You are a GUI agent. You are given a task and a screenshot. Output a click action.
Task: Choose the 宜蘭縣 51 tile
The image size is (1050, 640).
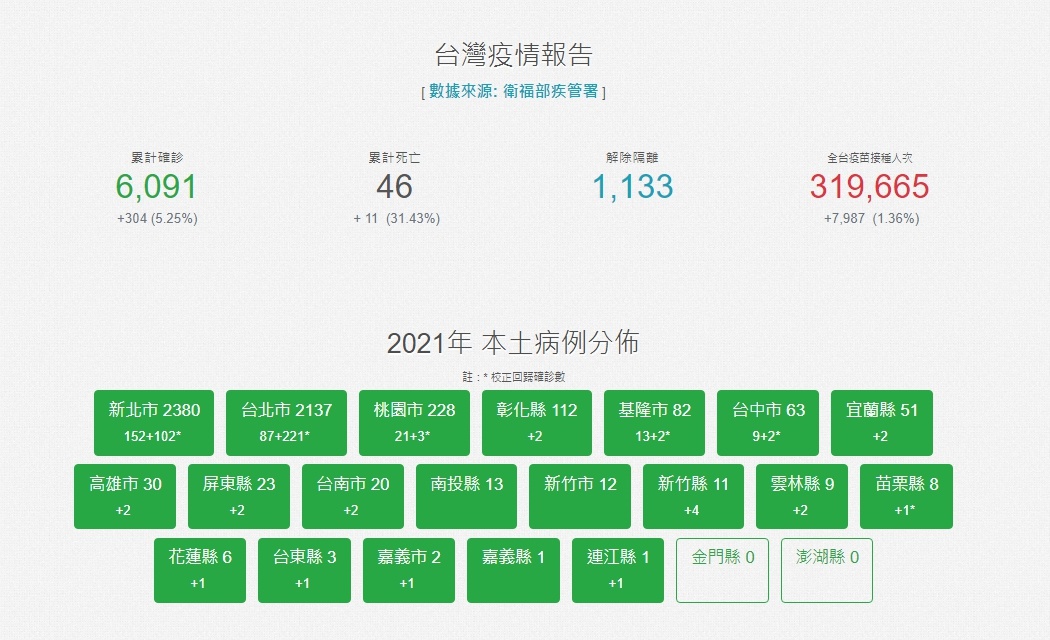[x=882, y=422]
